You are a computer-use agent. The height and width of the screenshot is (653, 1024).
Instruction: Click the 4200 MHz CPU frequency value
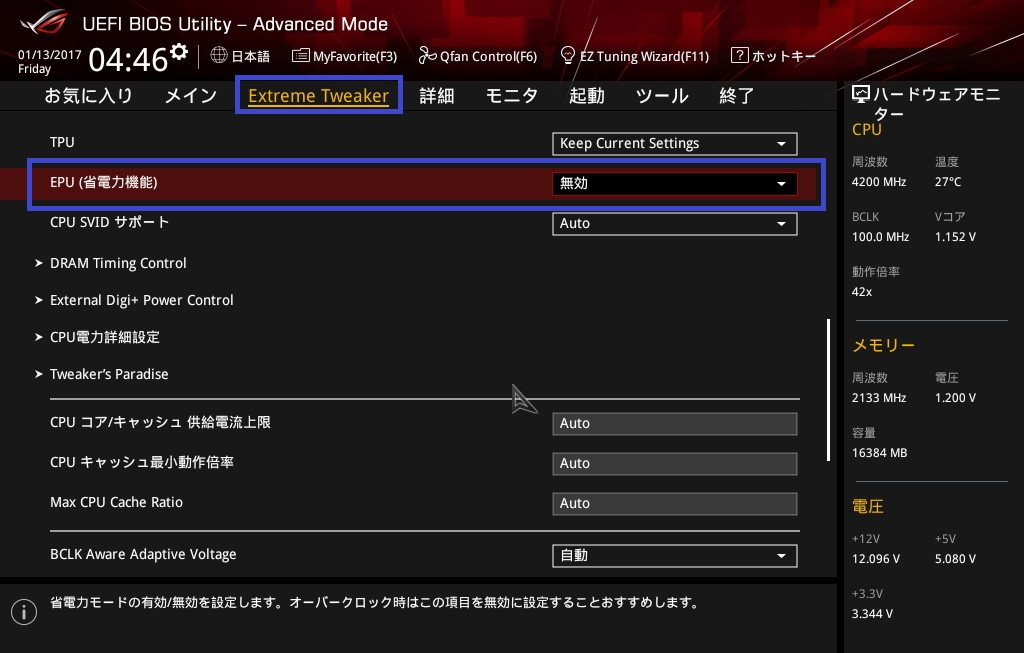click(879, 182)
